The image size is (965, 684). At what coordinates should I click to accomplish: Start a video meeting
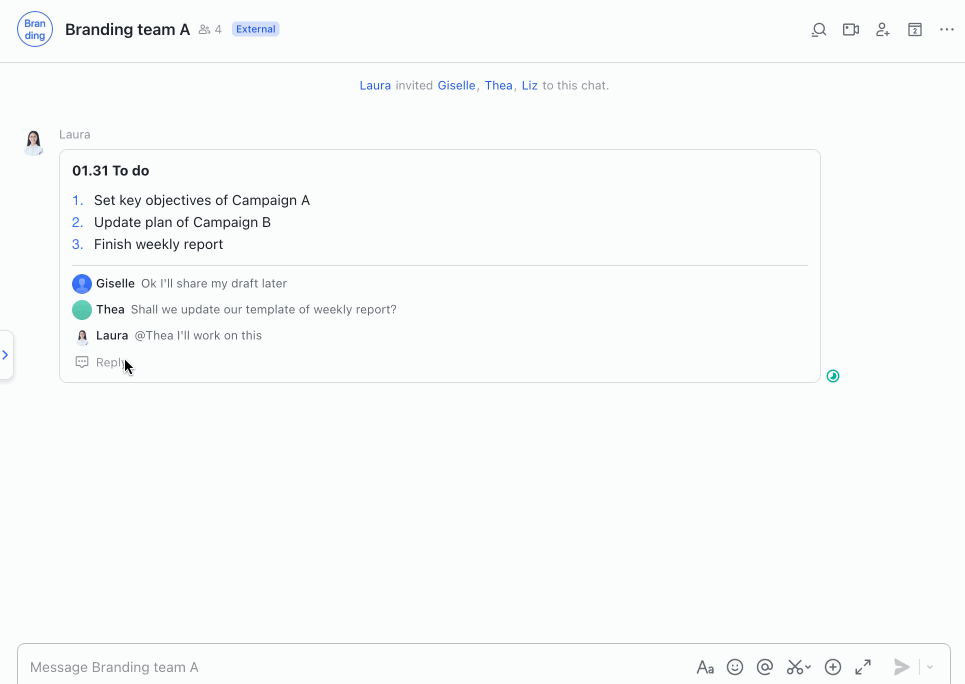pos(850,29)
